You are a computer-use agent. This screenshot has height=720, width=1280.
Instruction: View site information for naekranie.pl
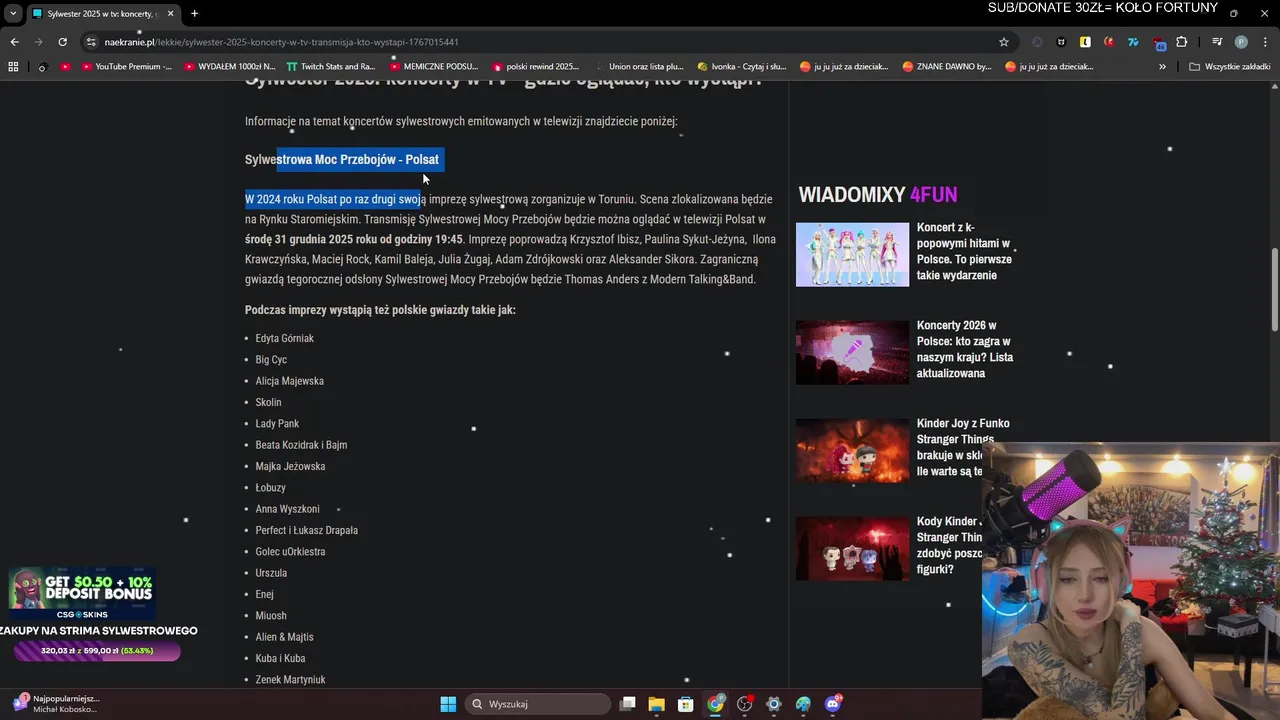coord(91,42)
